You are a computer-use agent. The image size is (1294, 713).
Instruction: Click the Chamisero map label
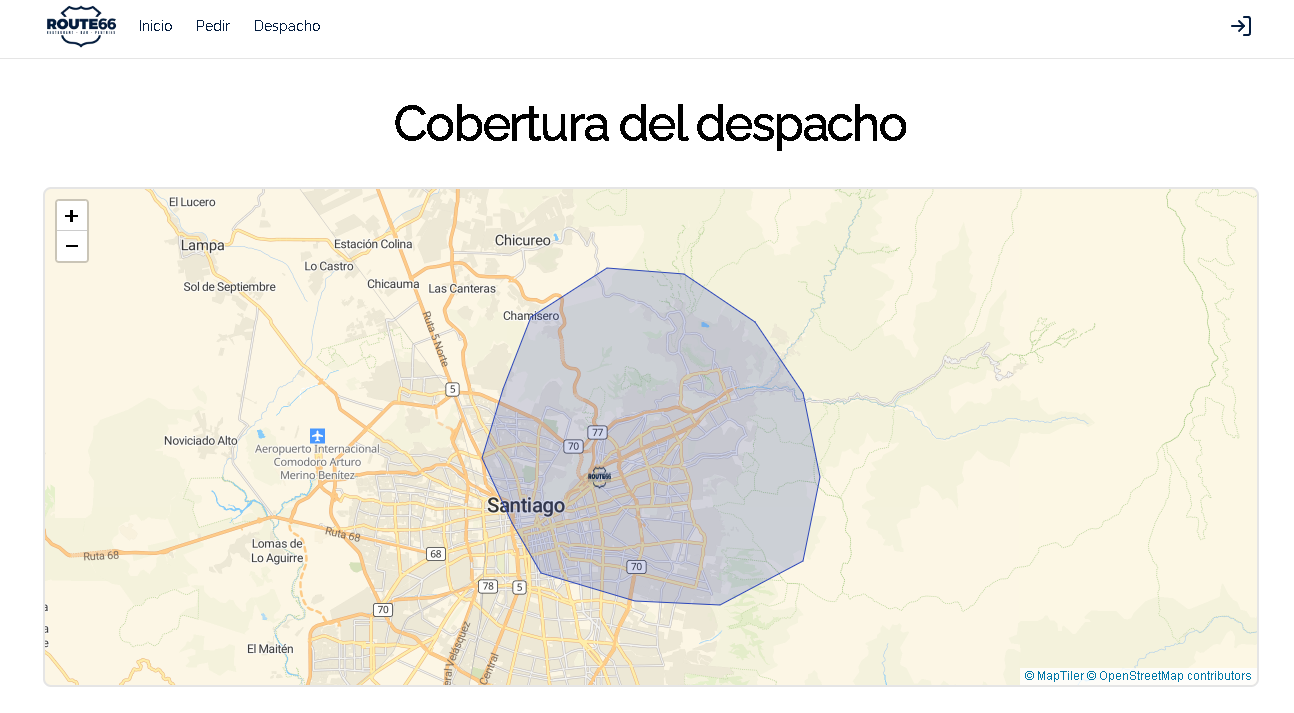pyautogui.click(x=531, y=316)
